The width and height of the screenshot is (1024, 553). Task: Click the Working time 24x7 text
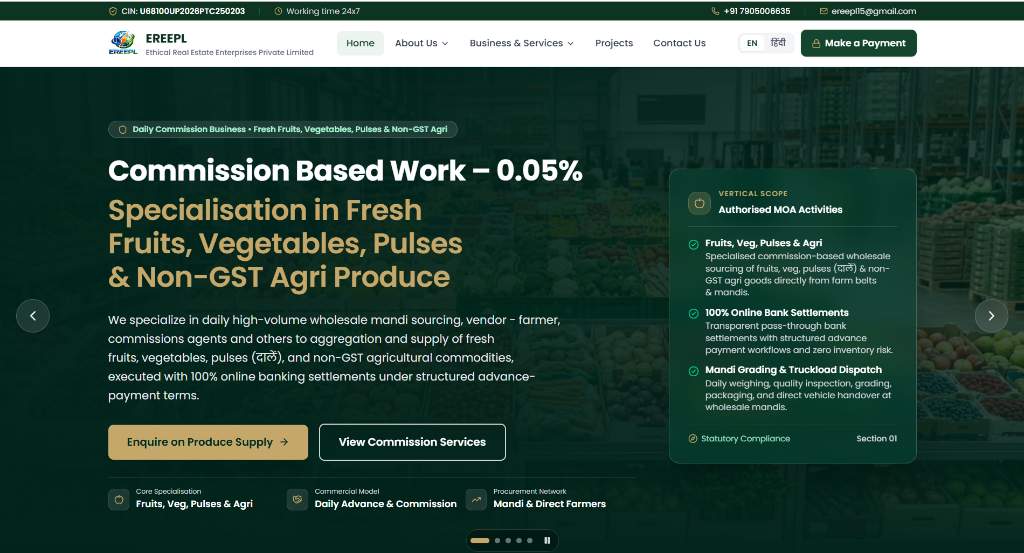323,11
